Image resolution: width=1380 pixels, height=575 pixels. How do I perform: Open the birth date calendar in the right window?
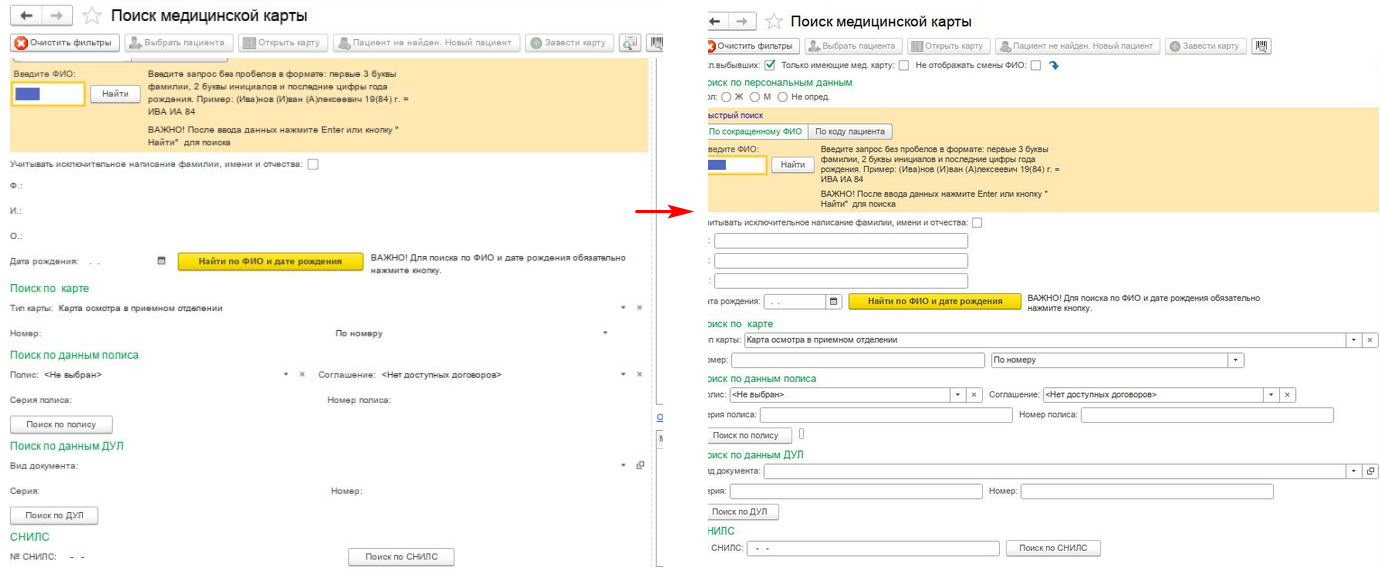coord(833,301)
